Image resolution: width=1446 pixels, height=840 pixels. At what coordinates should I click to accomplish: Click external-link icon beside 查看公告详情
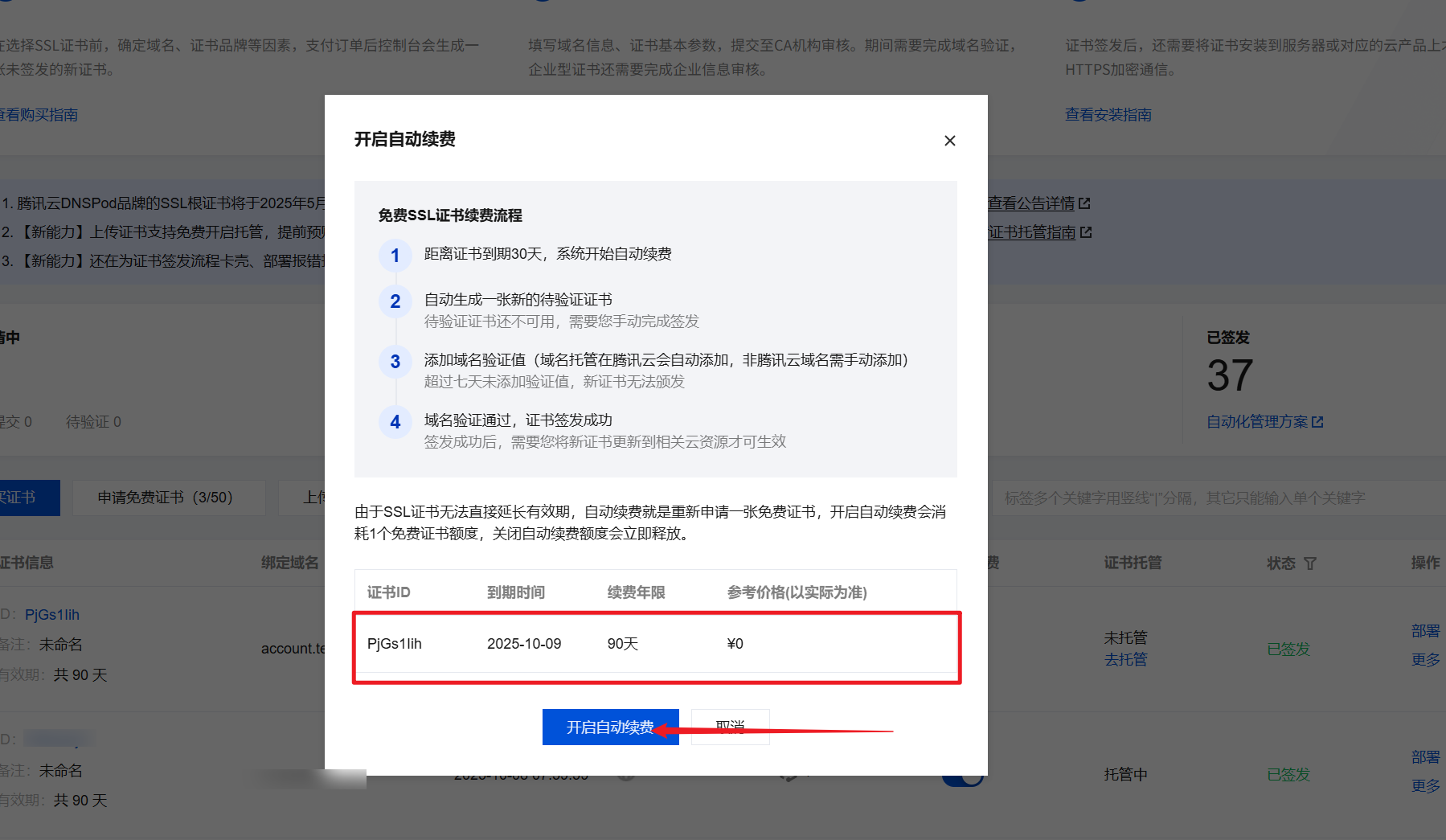pos(1086,203)
